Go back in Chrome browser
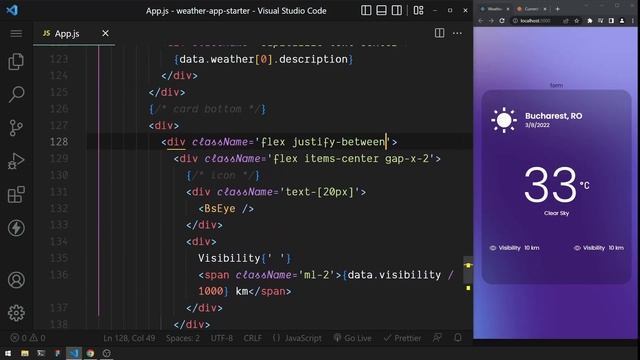The width and height of the screenshot is (640, 360). (481, 20)
